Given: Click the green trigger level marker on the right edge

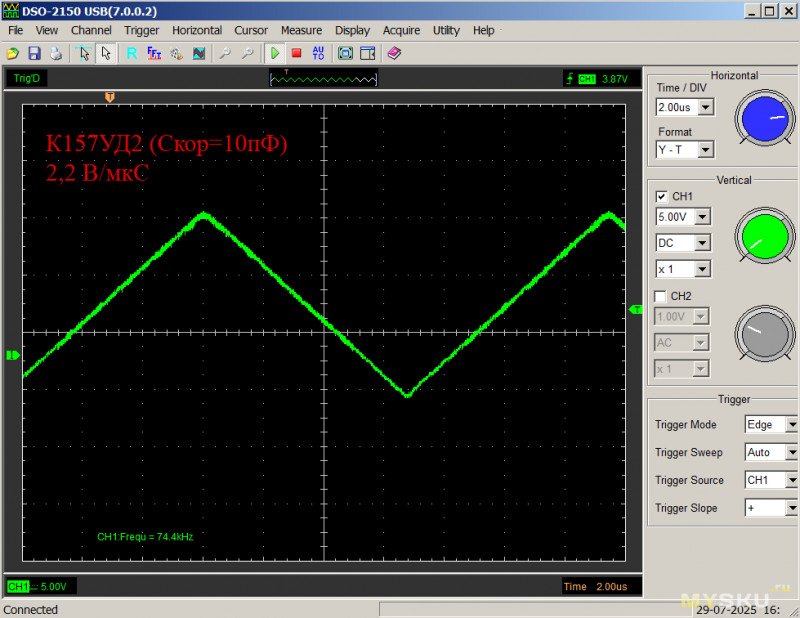Looking at the screenshot, I should tap(635, 309).
